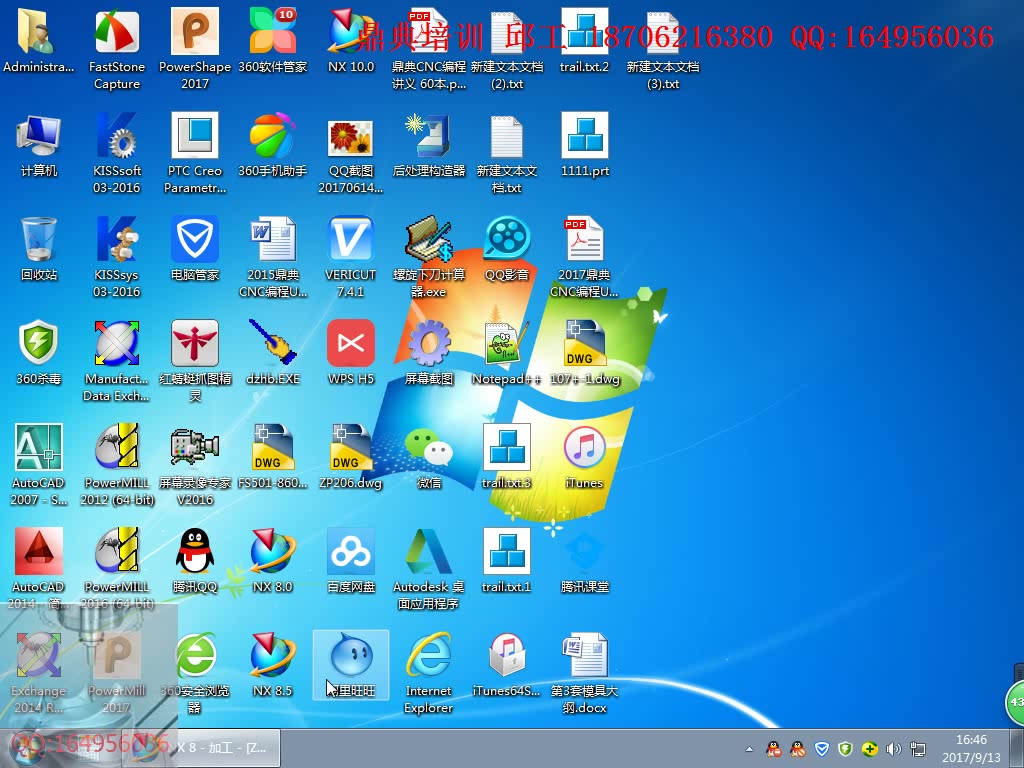Launch Autodesk 桌面应用程序
1024x768 pixels.
(x=428, y=568)
